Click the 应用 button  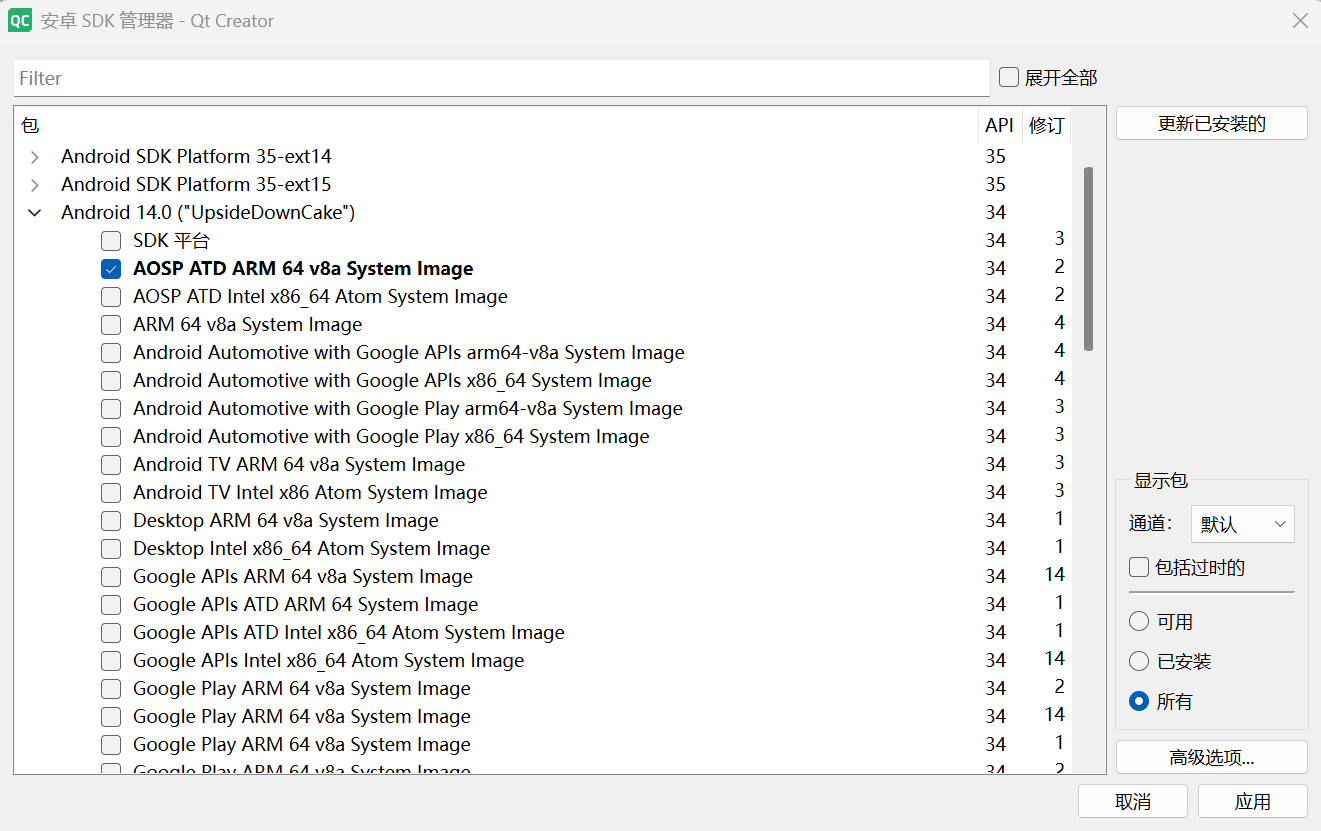pos(1252,801)
